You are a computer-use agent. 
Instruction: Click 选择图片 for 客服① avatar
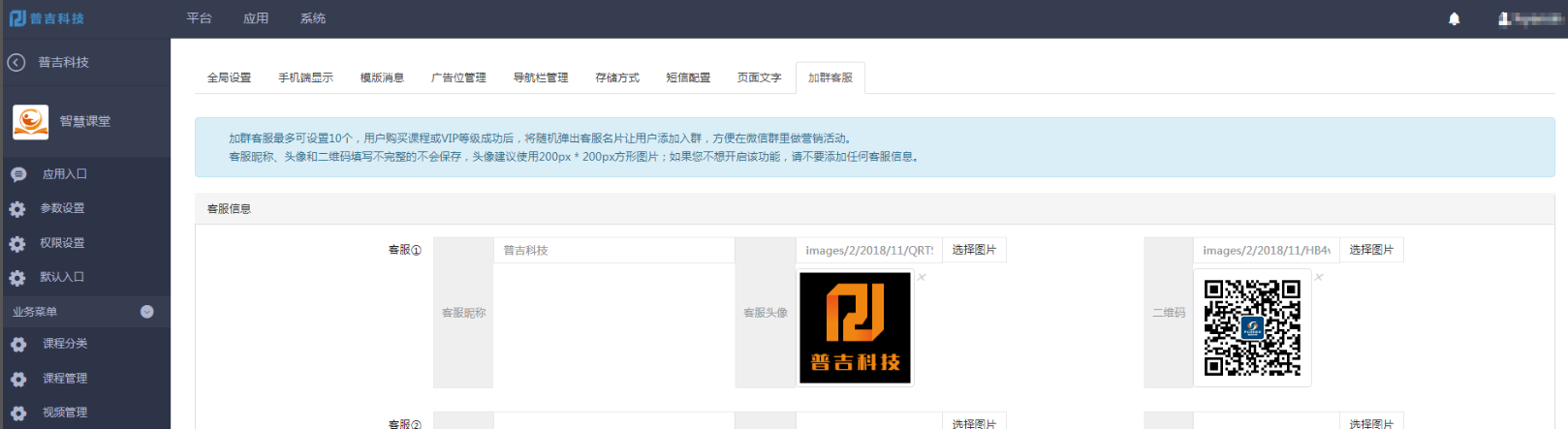click(x=974, y=250)
